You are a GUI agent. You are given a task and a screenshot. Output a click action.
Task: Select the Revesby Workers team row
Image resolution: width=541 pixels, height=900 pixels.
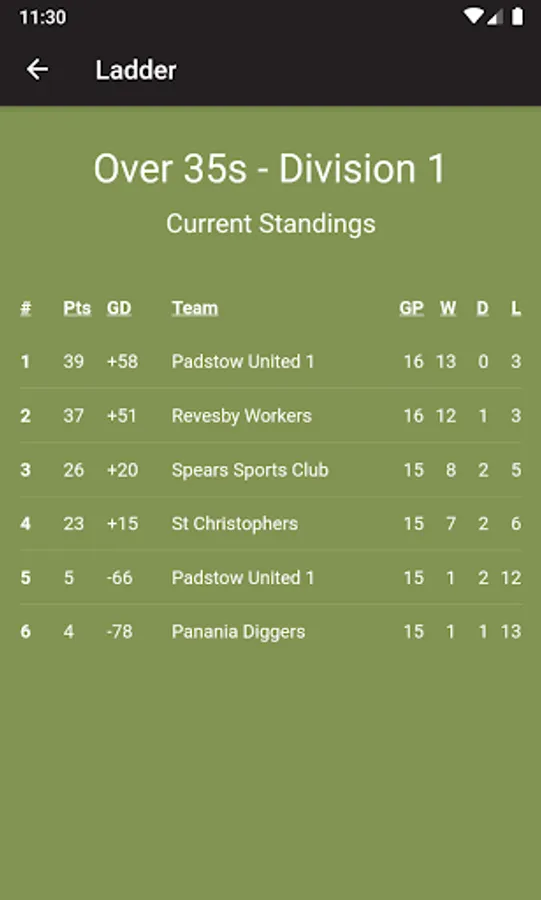coord(271,415)
